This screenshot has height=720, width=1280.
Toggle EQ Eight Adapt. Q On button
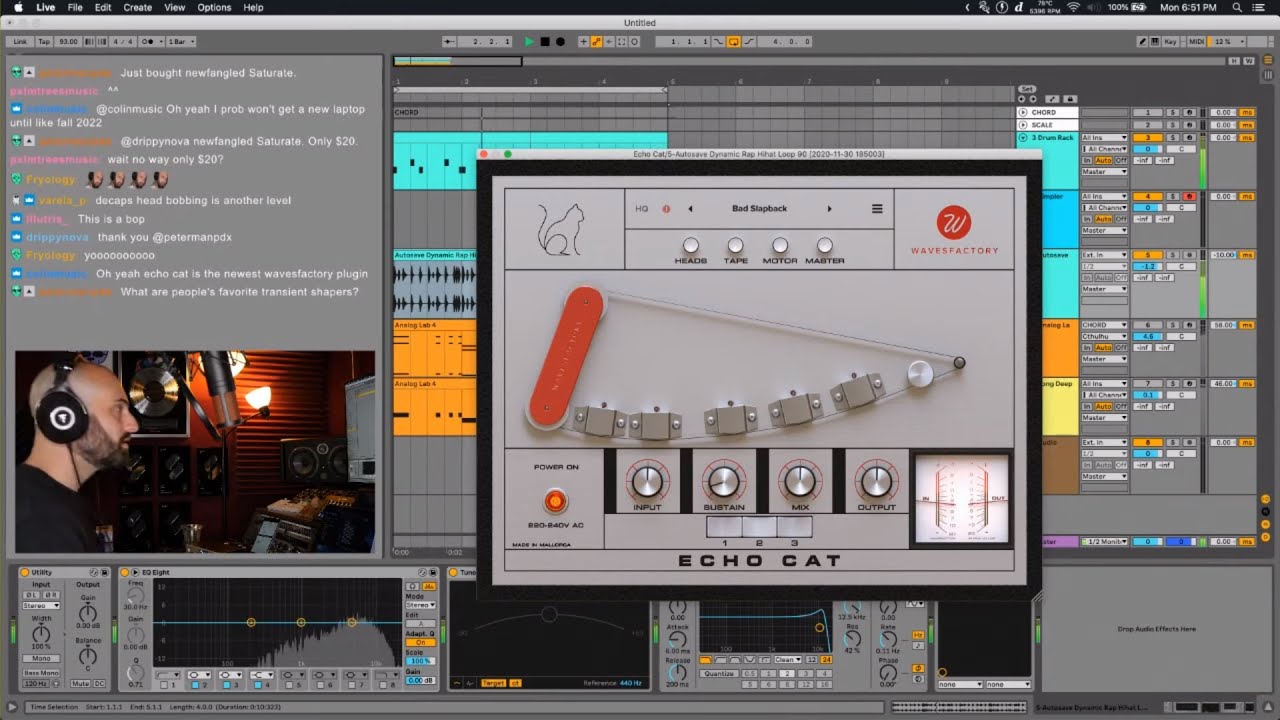420,643
